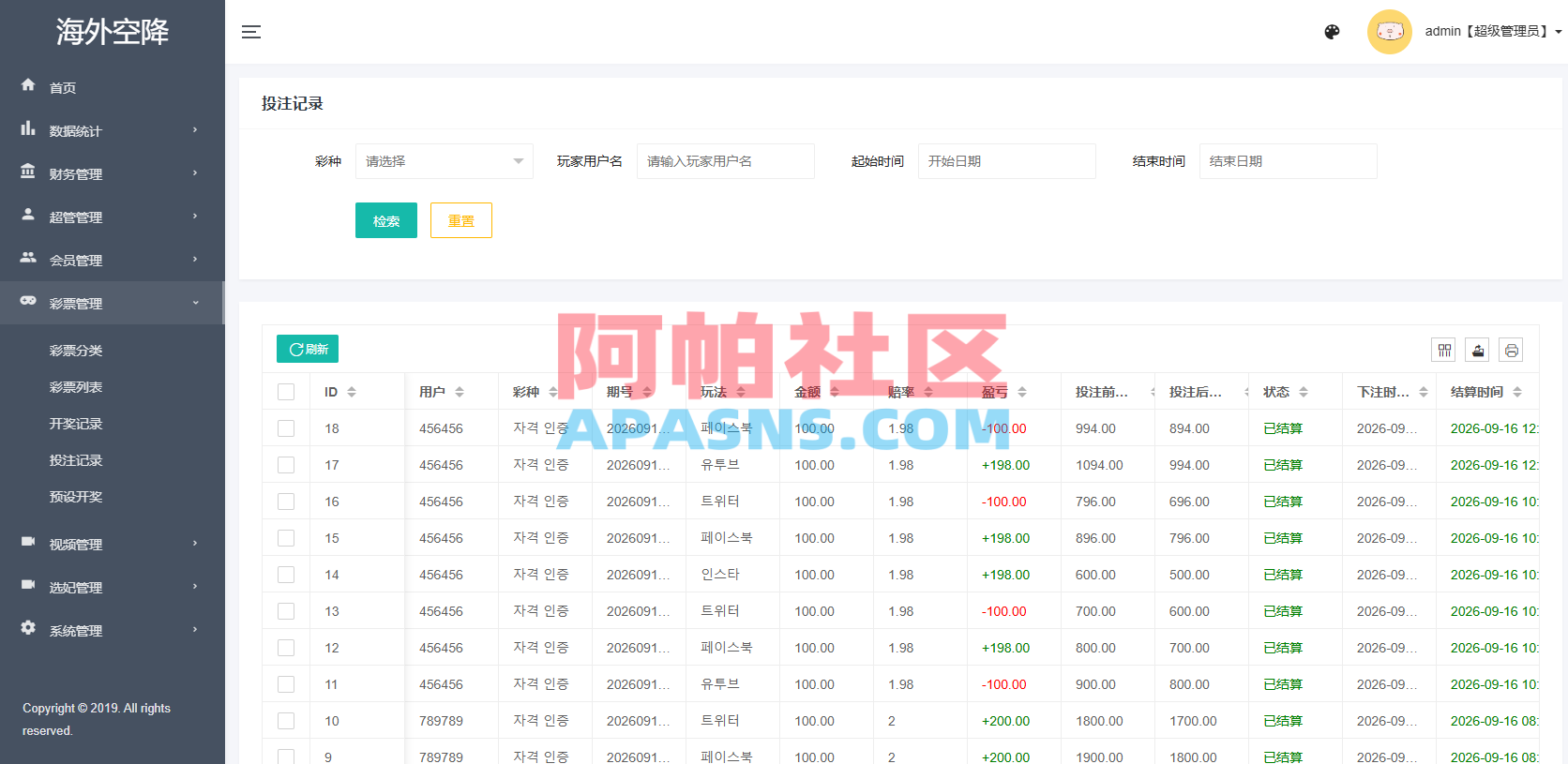Toggle the sidebar collapse hamburger icon
1568x764 pixels.
(x=251, y=32)
